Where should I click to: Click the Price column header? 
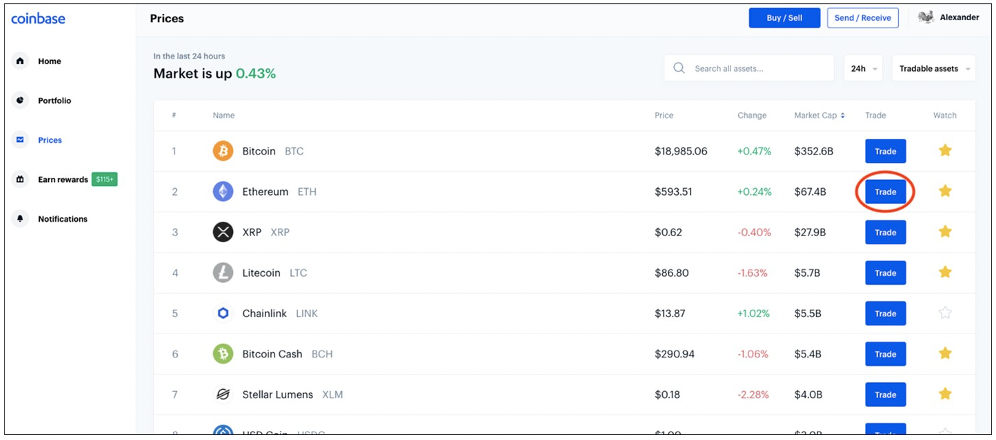tap(664, 116)
